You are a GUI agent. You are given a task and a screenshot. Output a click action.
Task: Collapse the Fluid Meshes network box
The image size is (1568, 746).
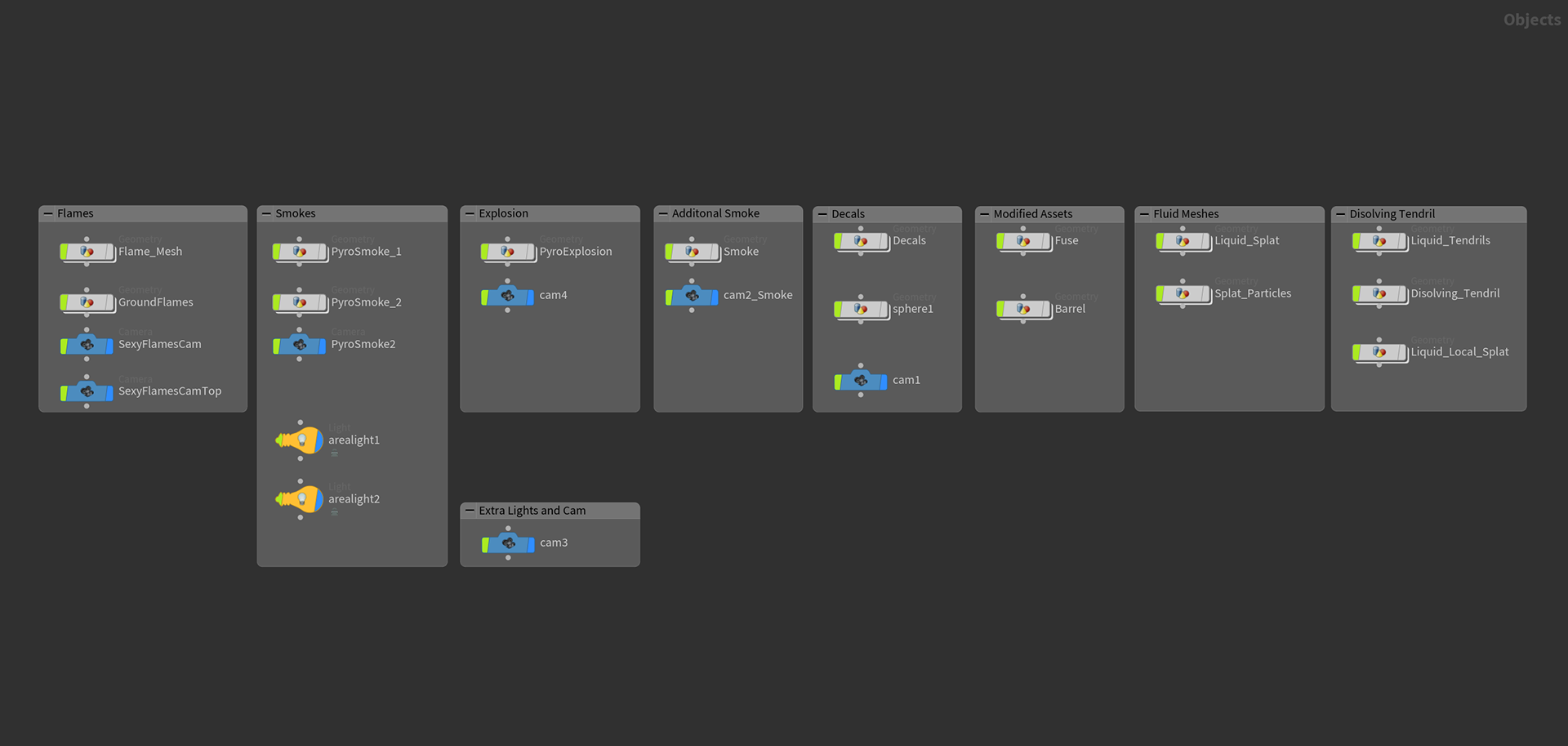coord(1144,214)
